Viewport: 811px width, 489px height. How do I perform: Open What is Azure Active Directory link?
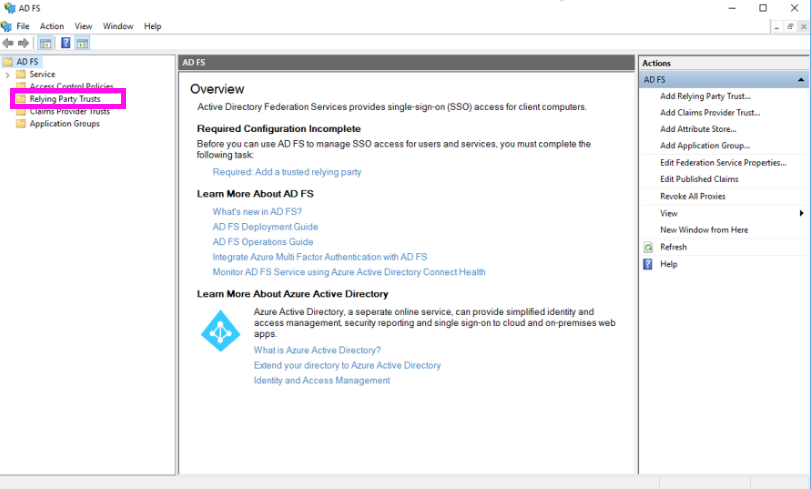click(317, 350)
